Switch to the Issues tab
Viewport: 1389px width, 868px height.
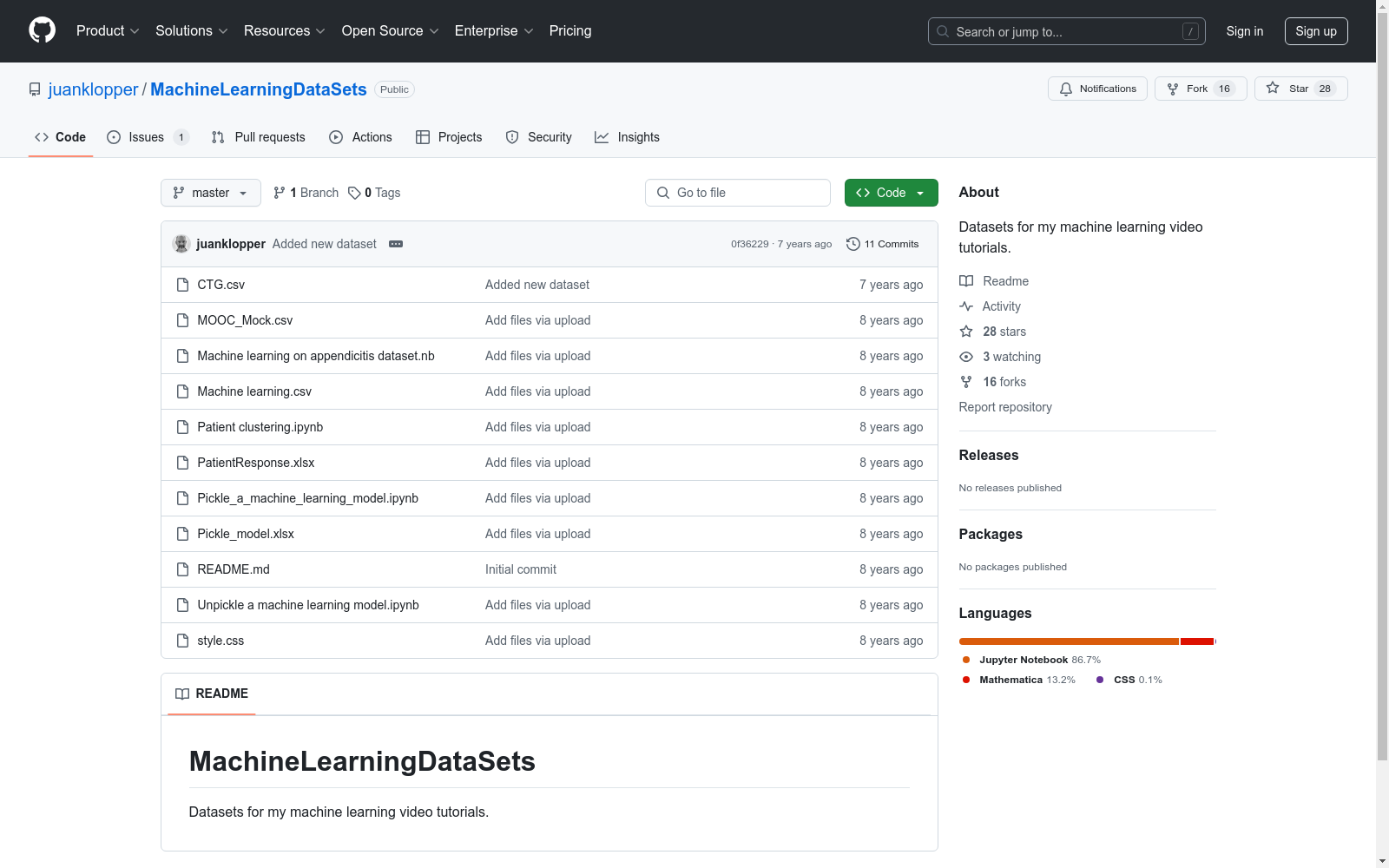(148, 137)
